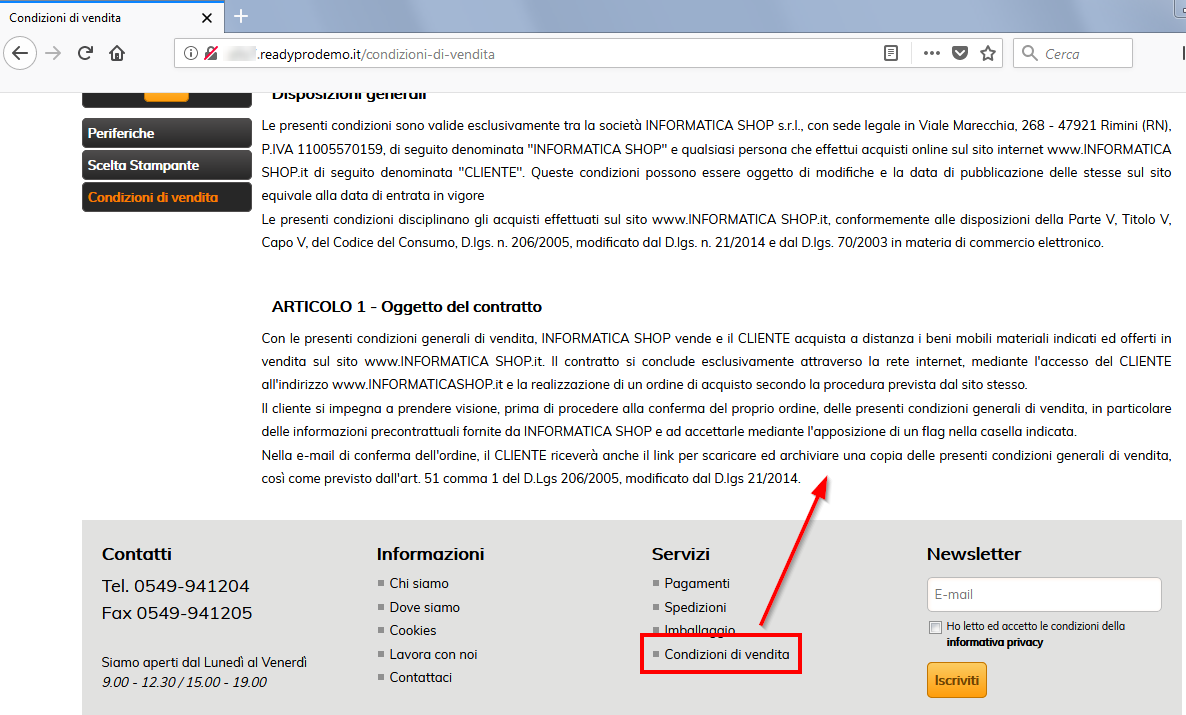Open the Contattaci footer link

(x=421, y=677)
